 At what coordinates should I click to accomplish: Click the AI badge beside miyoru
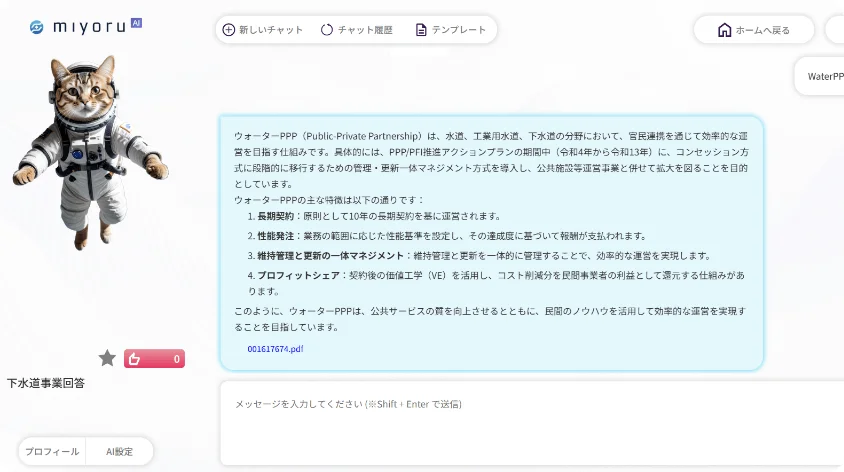(136, 23)
